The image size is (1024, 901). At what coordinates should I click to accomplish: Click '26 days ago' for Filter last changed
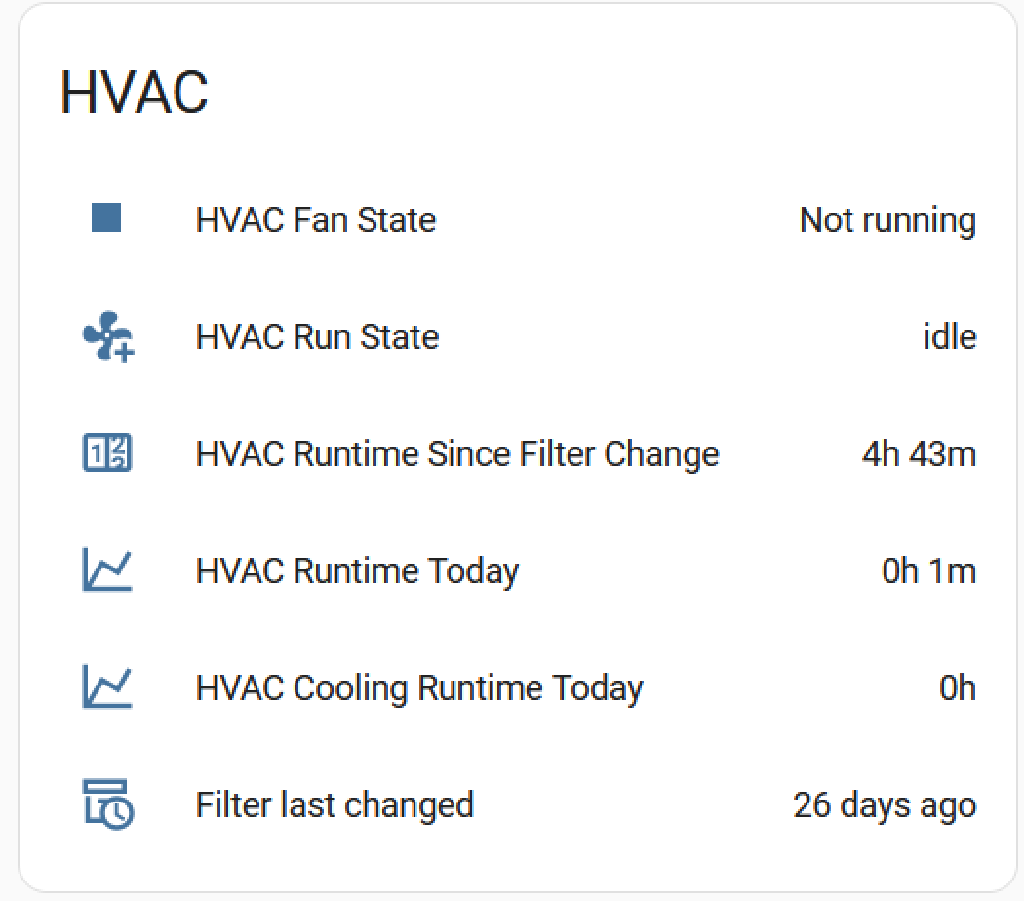click(884, 804)
